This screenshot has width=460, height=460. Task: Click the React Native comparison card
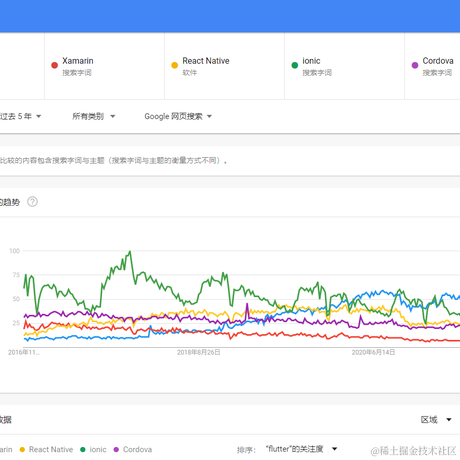[x=224, y=66]
